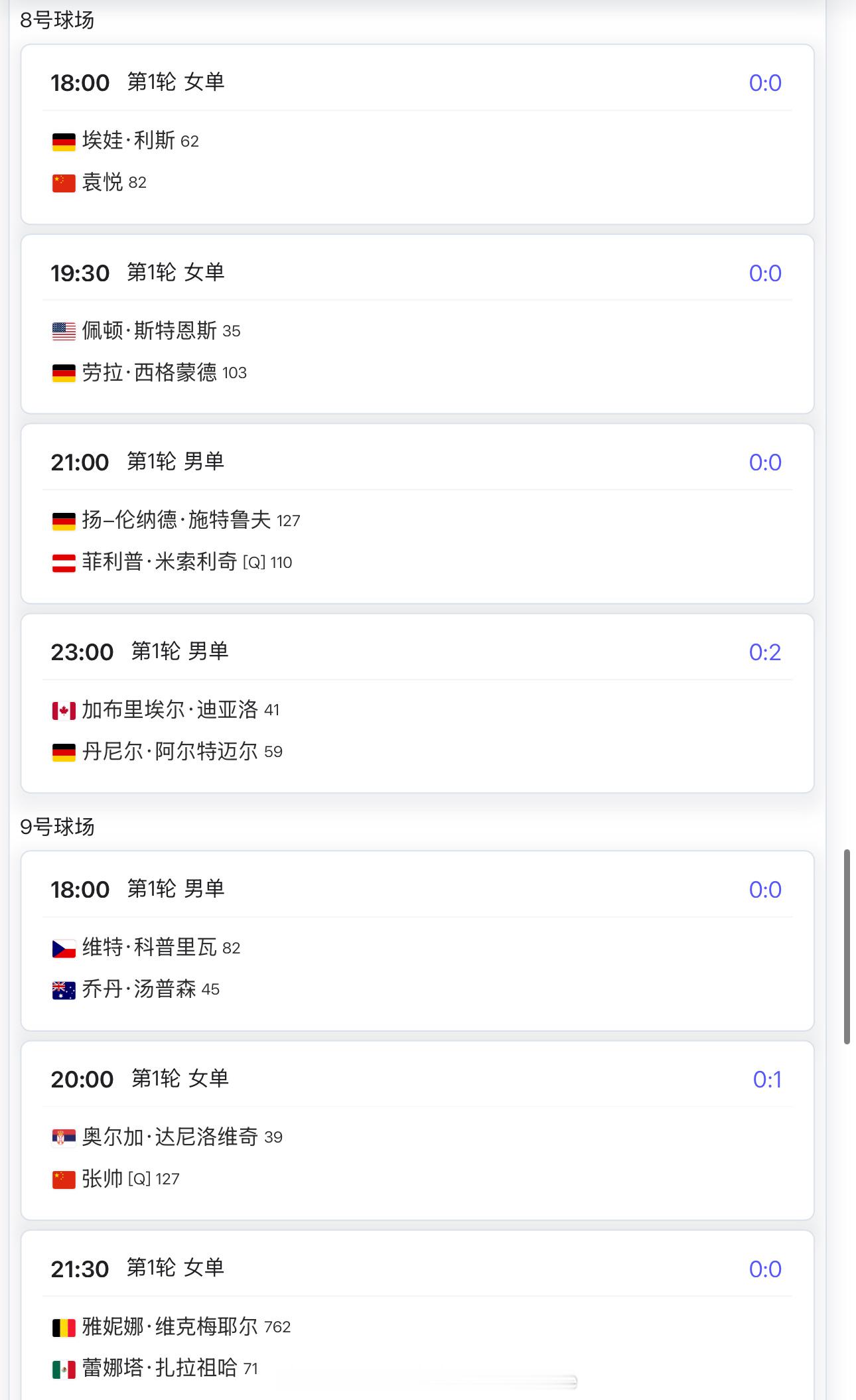Select player 张帅 in the 20:00 match

click(x=102, y=1179)
